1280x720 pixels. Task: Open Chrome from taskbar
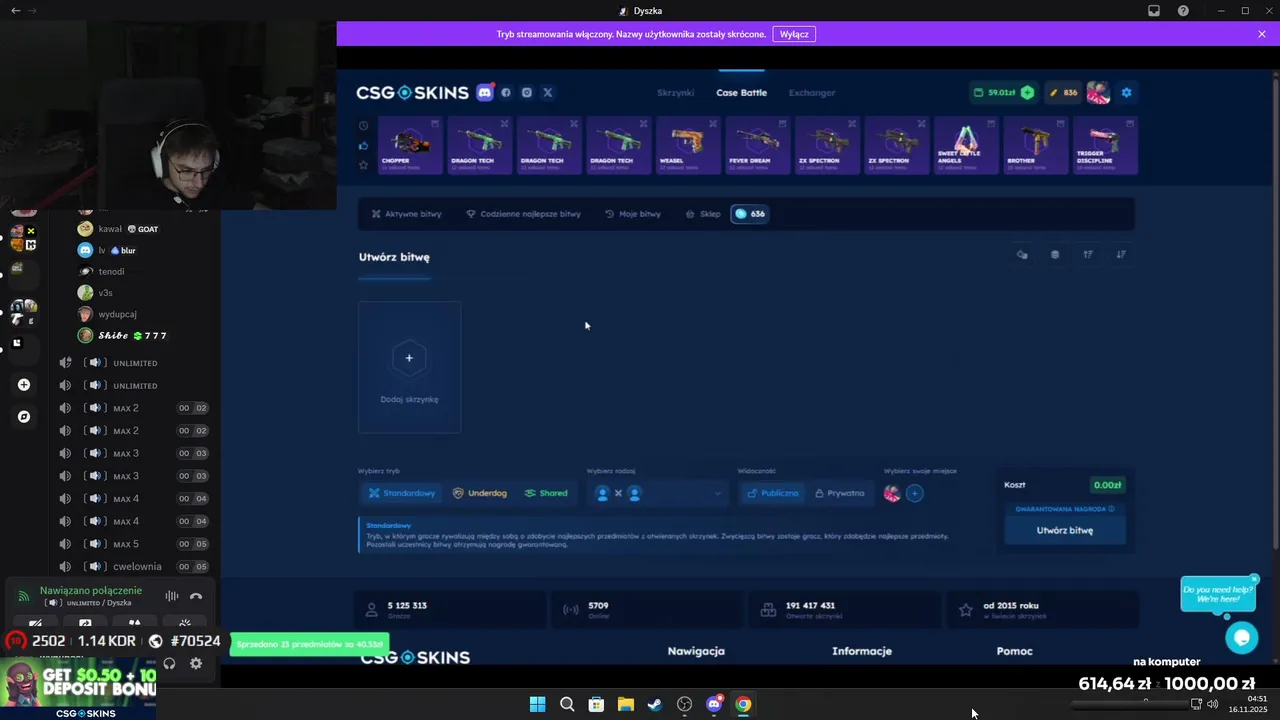[x=743, y=704]
